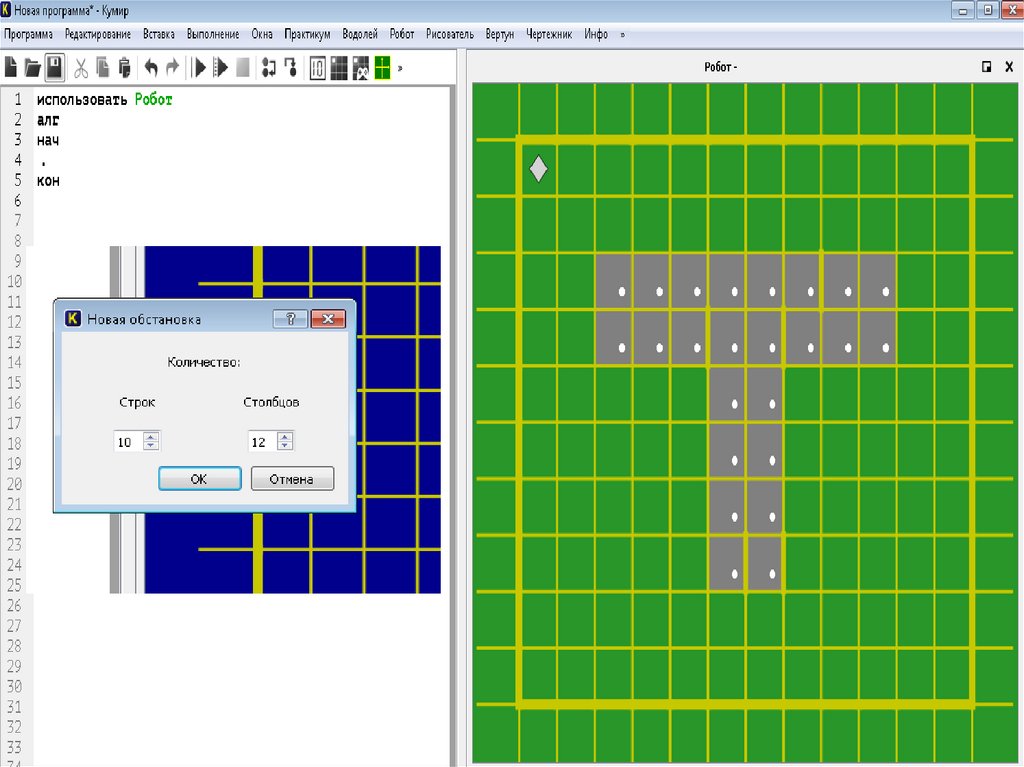Click the Open file folder icon

click(x=33, y=68)
